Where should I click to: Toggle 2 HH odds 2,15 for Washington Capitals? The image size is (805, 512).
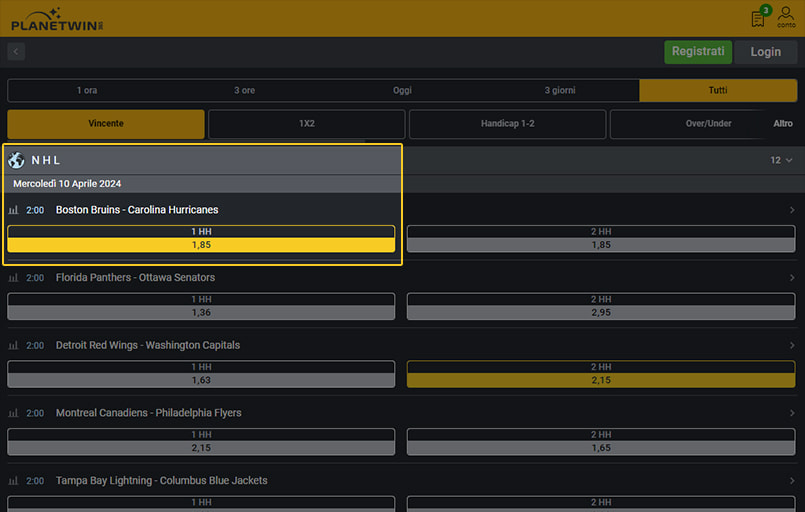[x=601, y=374]
